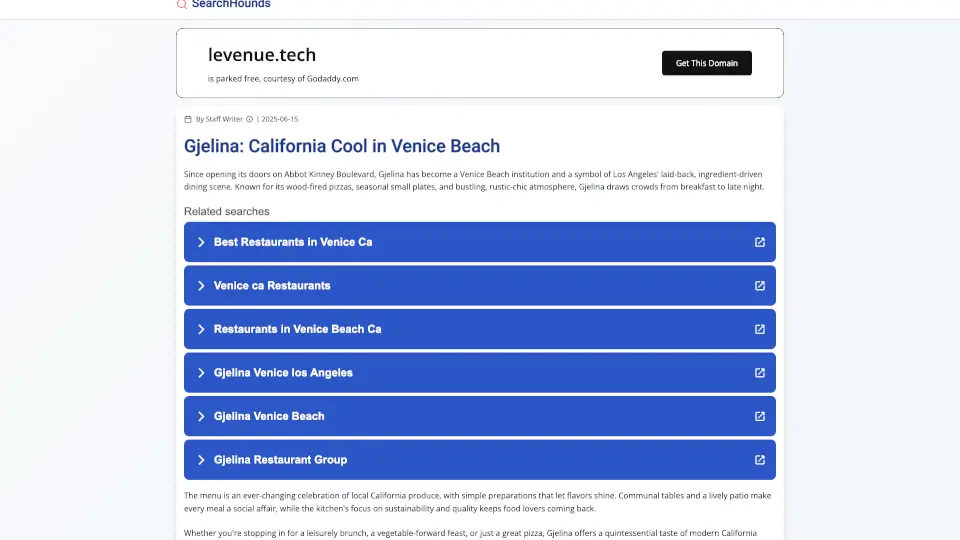Viewport: 960px width, 540px height.
Task: Expand chevron beside Best Restaurants in Venice Ca
Action: pos(201,242)
